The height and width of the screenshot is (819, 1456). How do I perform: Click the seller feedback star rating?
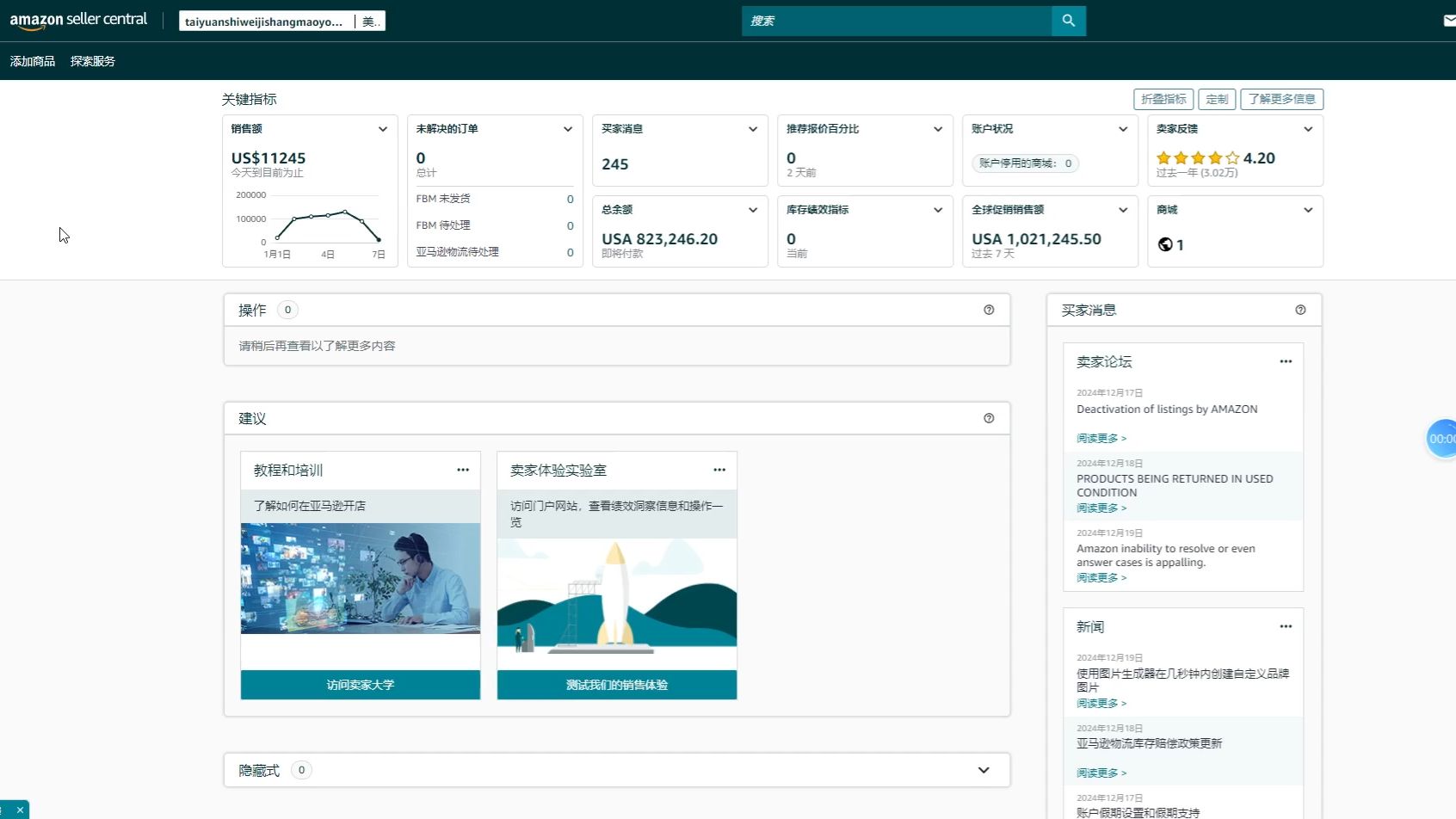[x=1198, y=157]
